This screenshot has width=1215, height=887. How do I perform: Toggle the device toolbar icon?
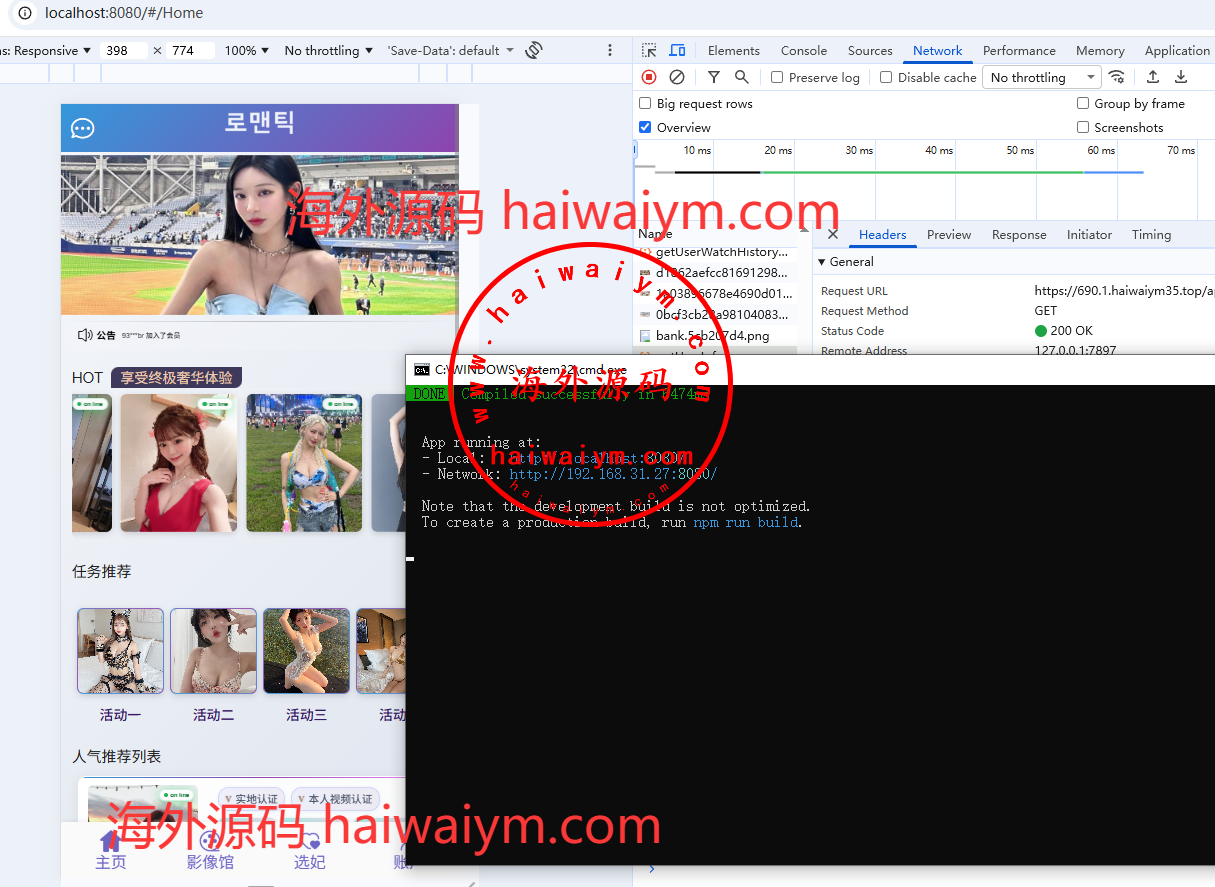click(677, 50)
